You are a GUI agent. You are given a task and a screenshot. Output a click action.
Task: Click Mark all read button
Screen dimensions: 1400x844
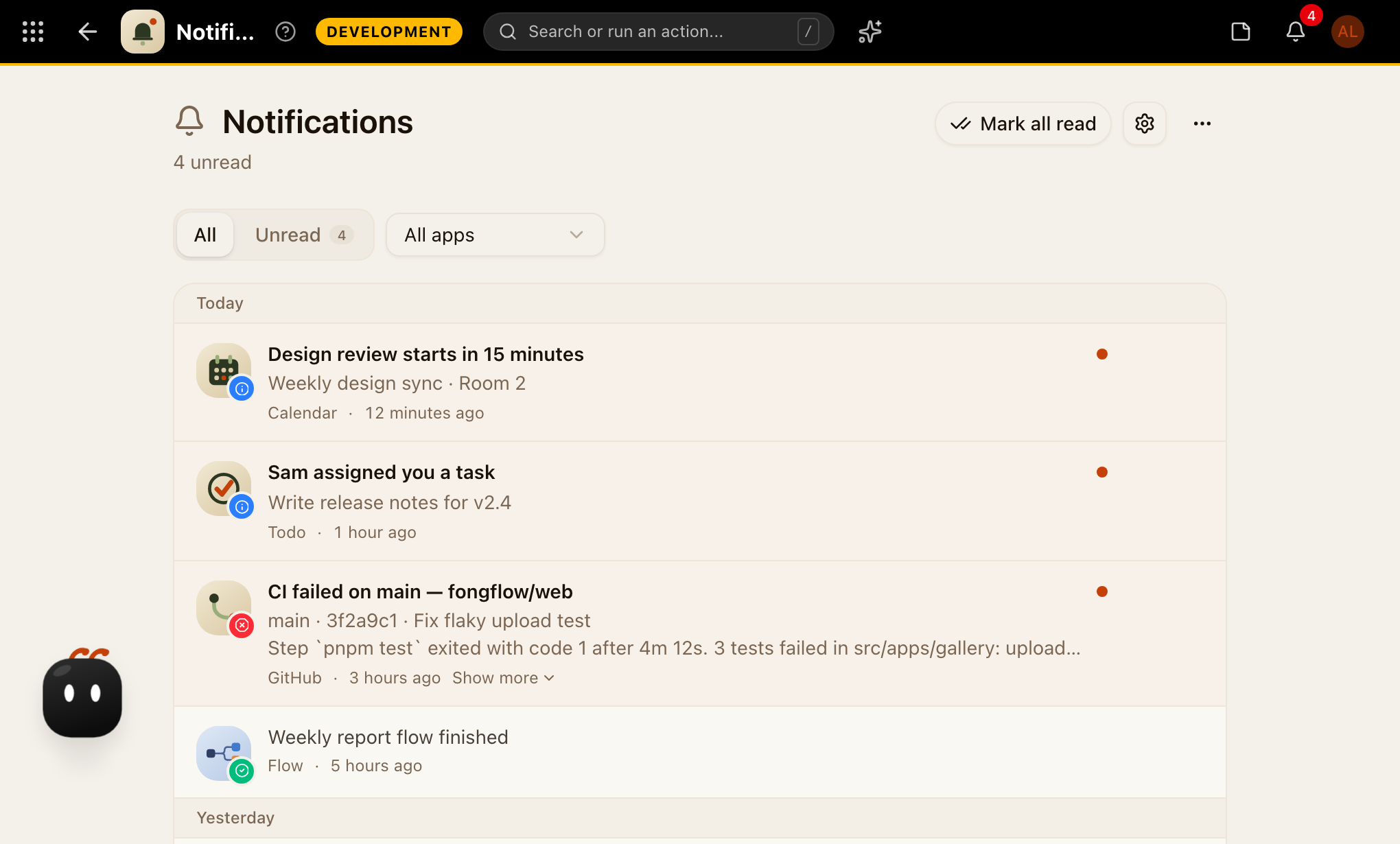coord(1023,124)
